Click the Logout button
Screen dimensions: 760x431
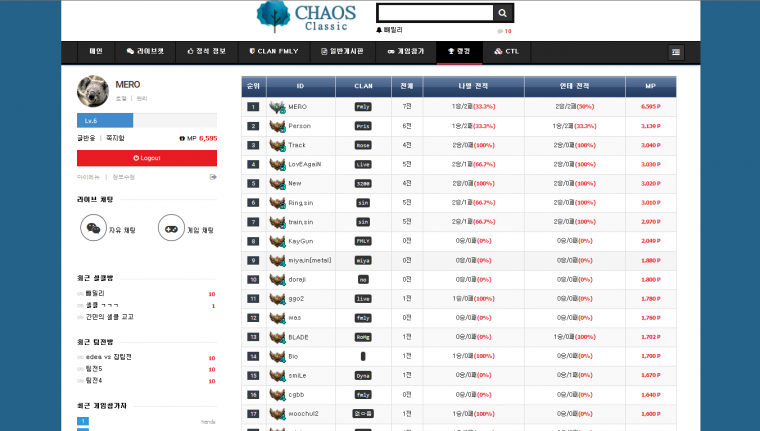(147, 158)
